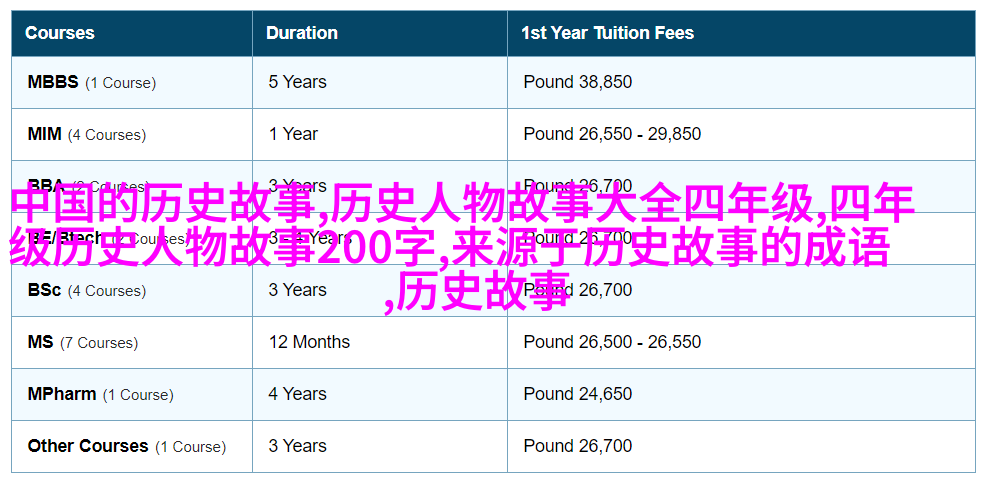Click the (7 Courses) count text
The image size is (984, 483).
point(99,343)
